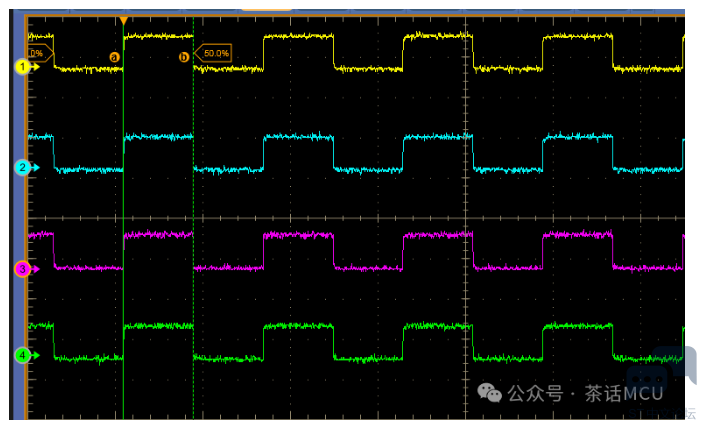This screenshot has width=705, height=429.
Task: Click the solid green cursor a line
Action: pos(122,200)
